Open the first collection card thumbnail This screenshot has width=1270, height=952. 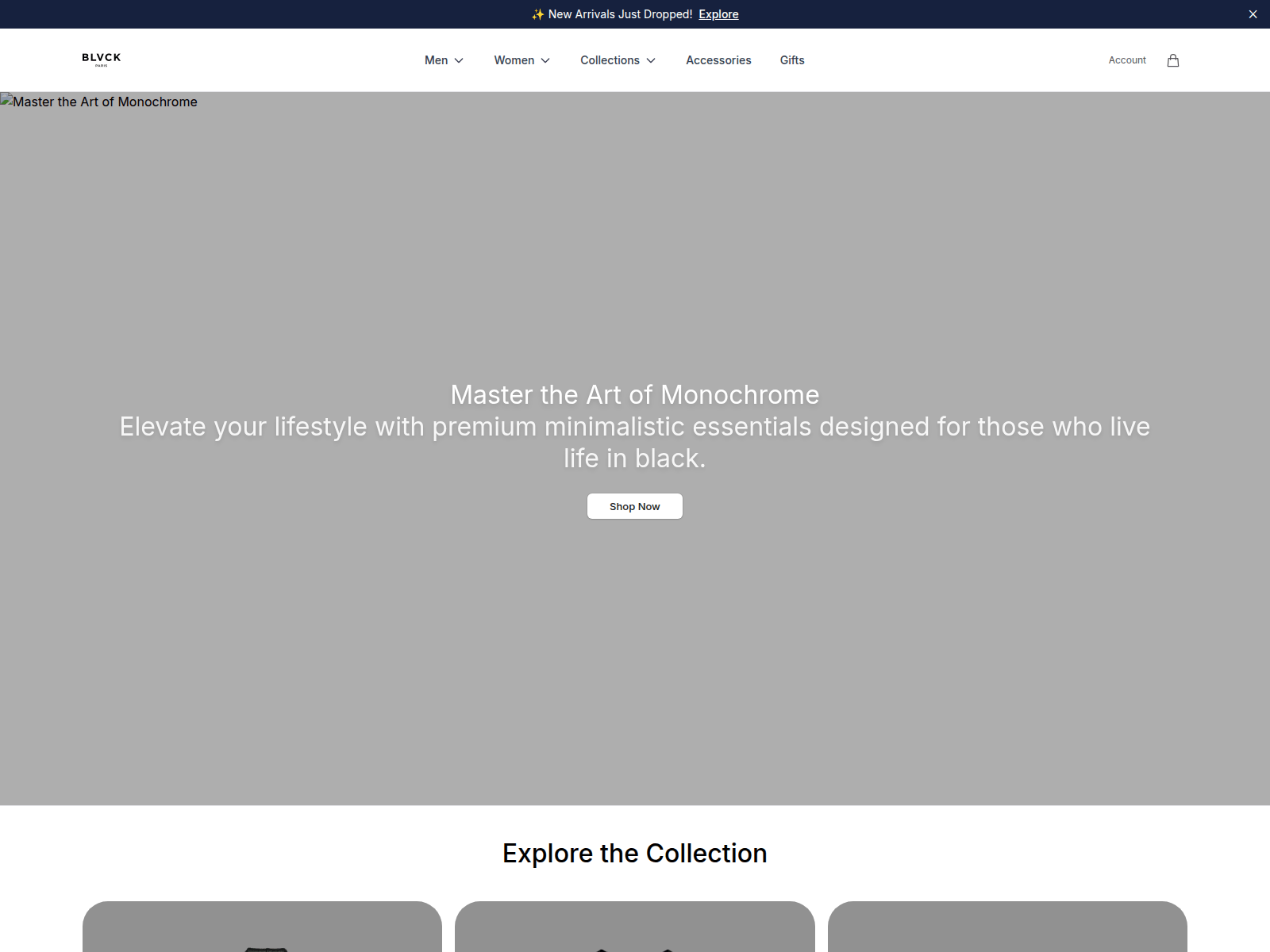tap(262, 927)
